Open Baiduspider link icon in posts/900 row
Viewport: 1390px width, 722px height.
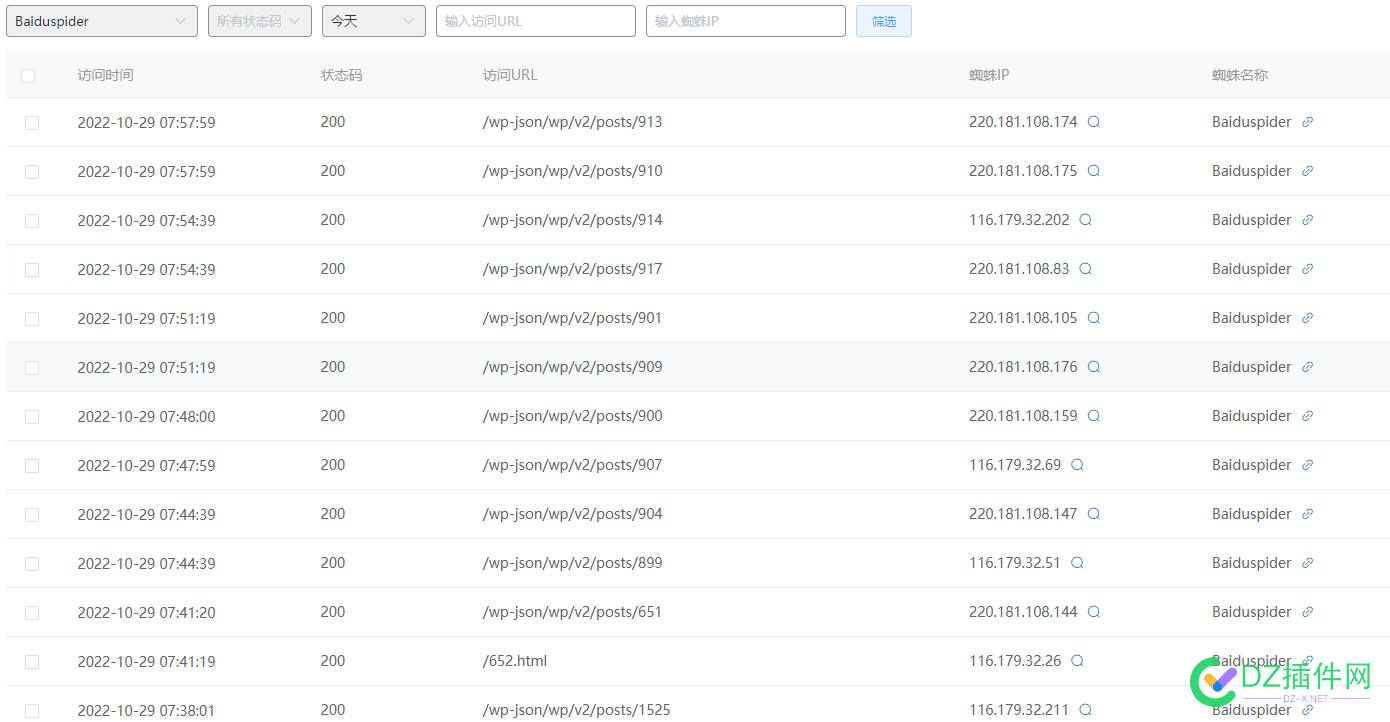point(1307,416)
